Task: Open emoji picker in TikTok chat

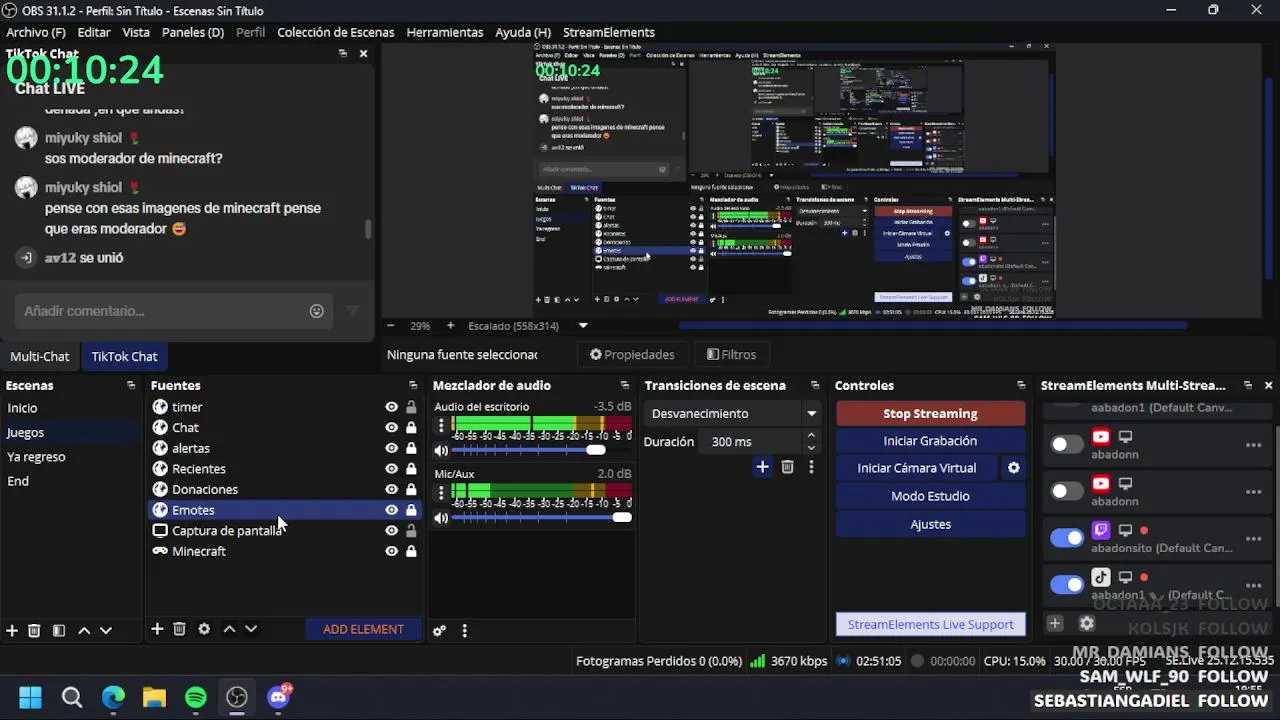Action: 316,311
